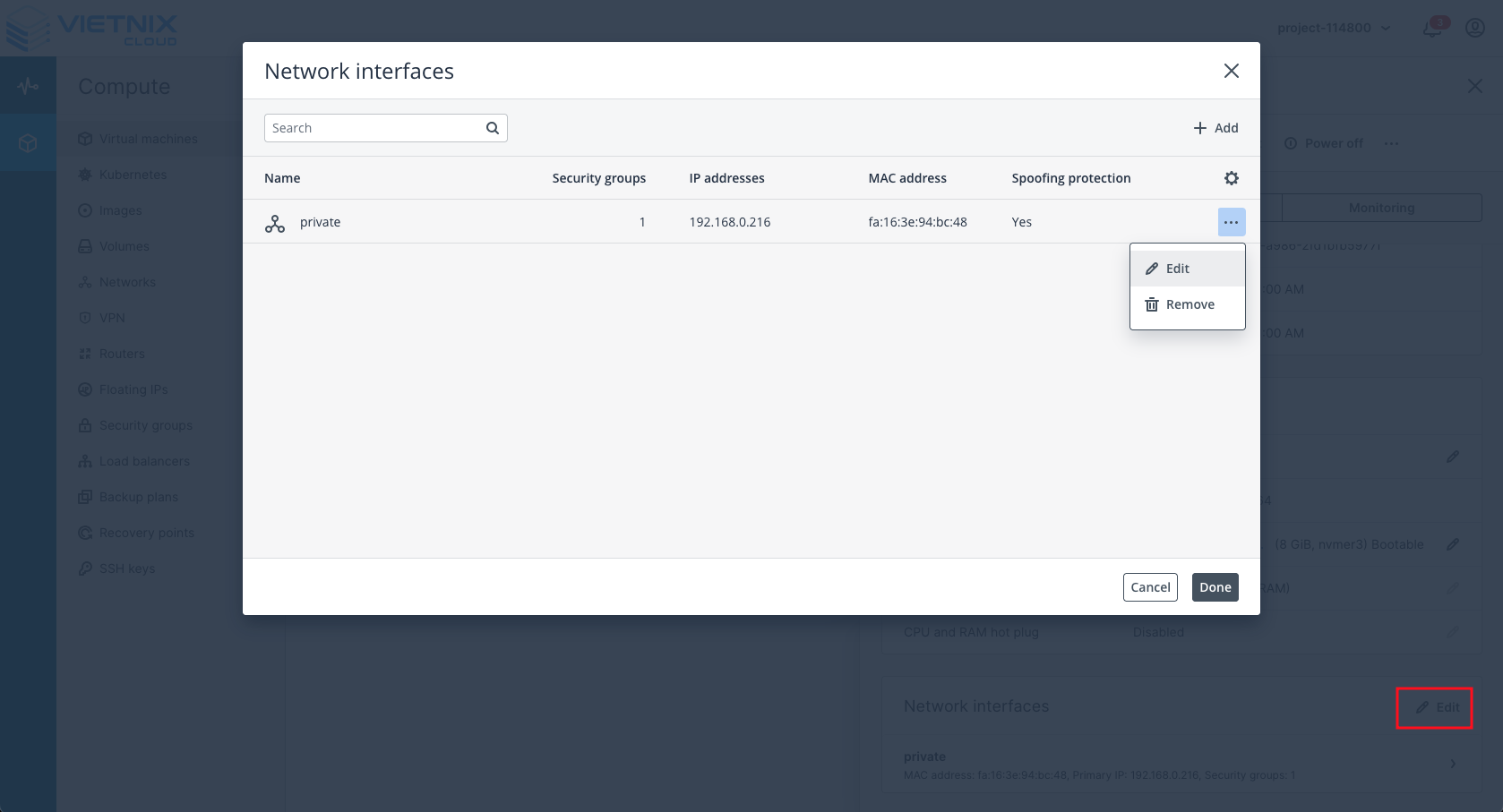Open the Networks section
Screen dimensions: 1503x812
pos(126,282)
